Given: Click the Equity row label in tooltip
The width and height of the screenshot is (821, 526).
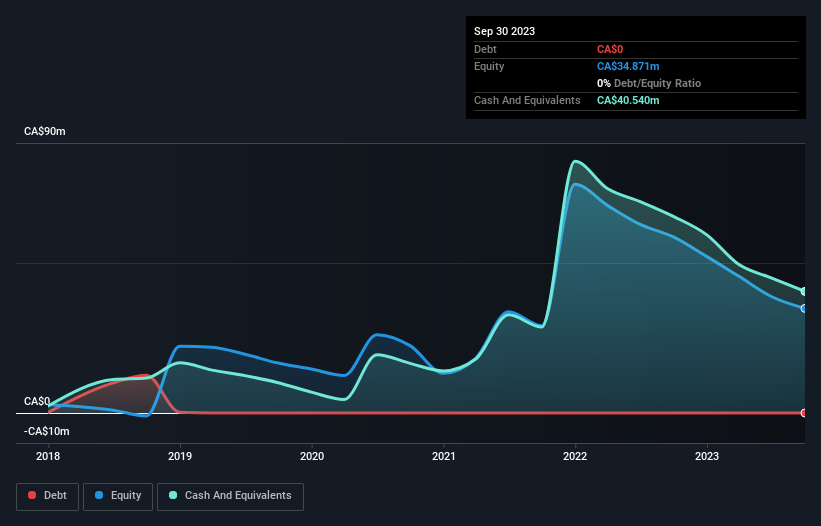Looking at the screenshot, I should tap(489, 66).
